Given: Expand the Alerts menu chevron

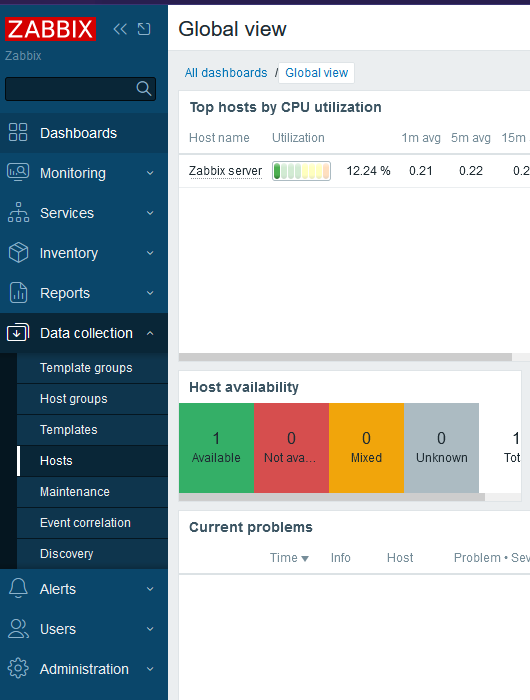Looking at the screenshot, I should point(150,589).
